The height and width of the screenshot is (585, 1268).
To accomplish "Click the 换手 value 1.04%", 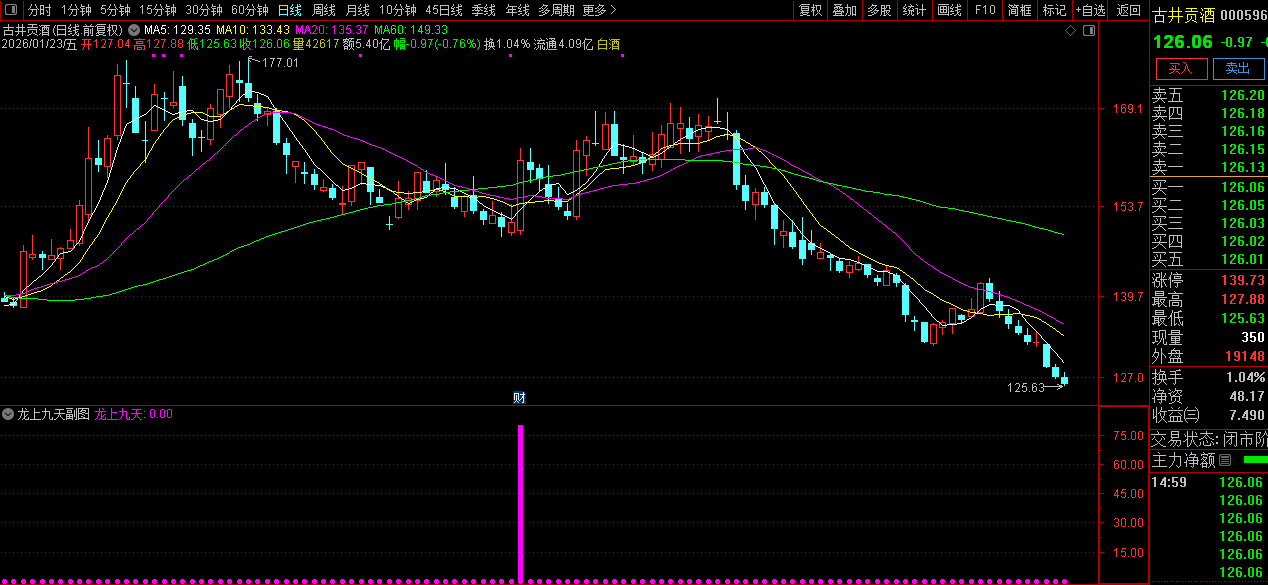I will pyautogui.click(x=1246, y=378).
